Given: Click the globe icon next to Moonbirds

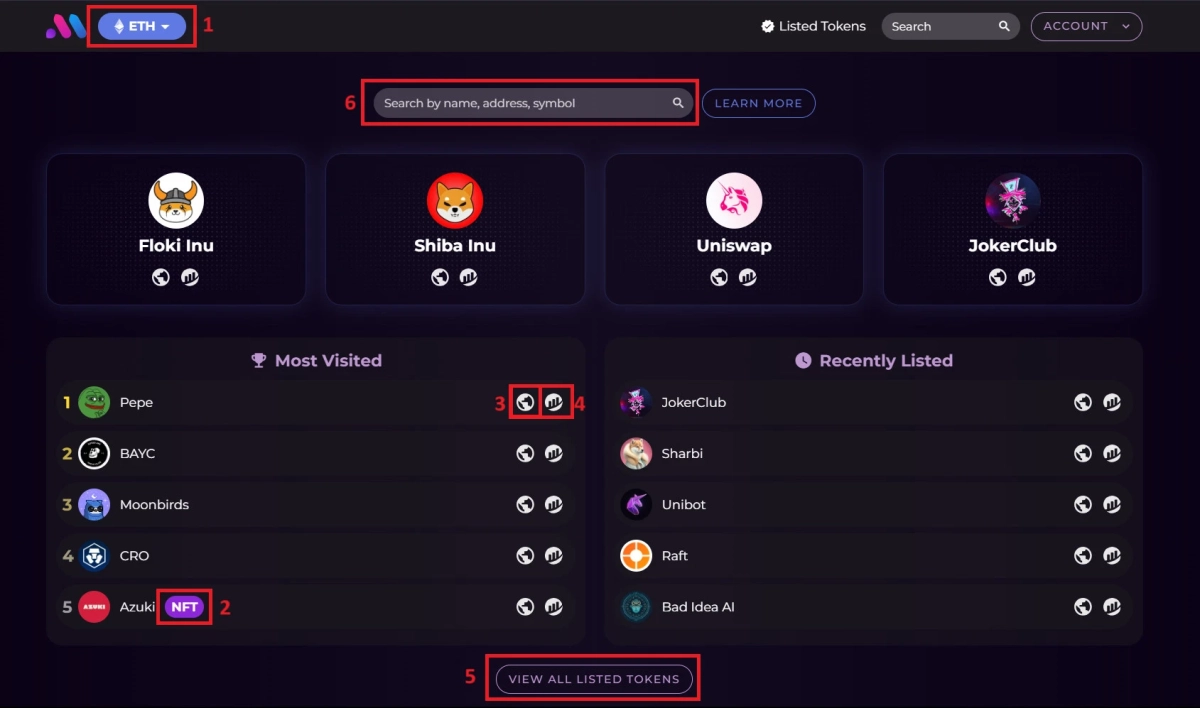Looking at the screenshot, I should click(x=524, y=504).
